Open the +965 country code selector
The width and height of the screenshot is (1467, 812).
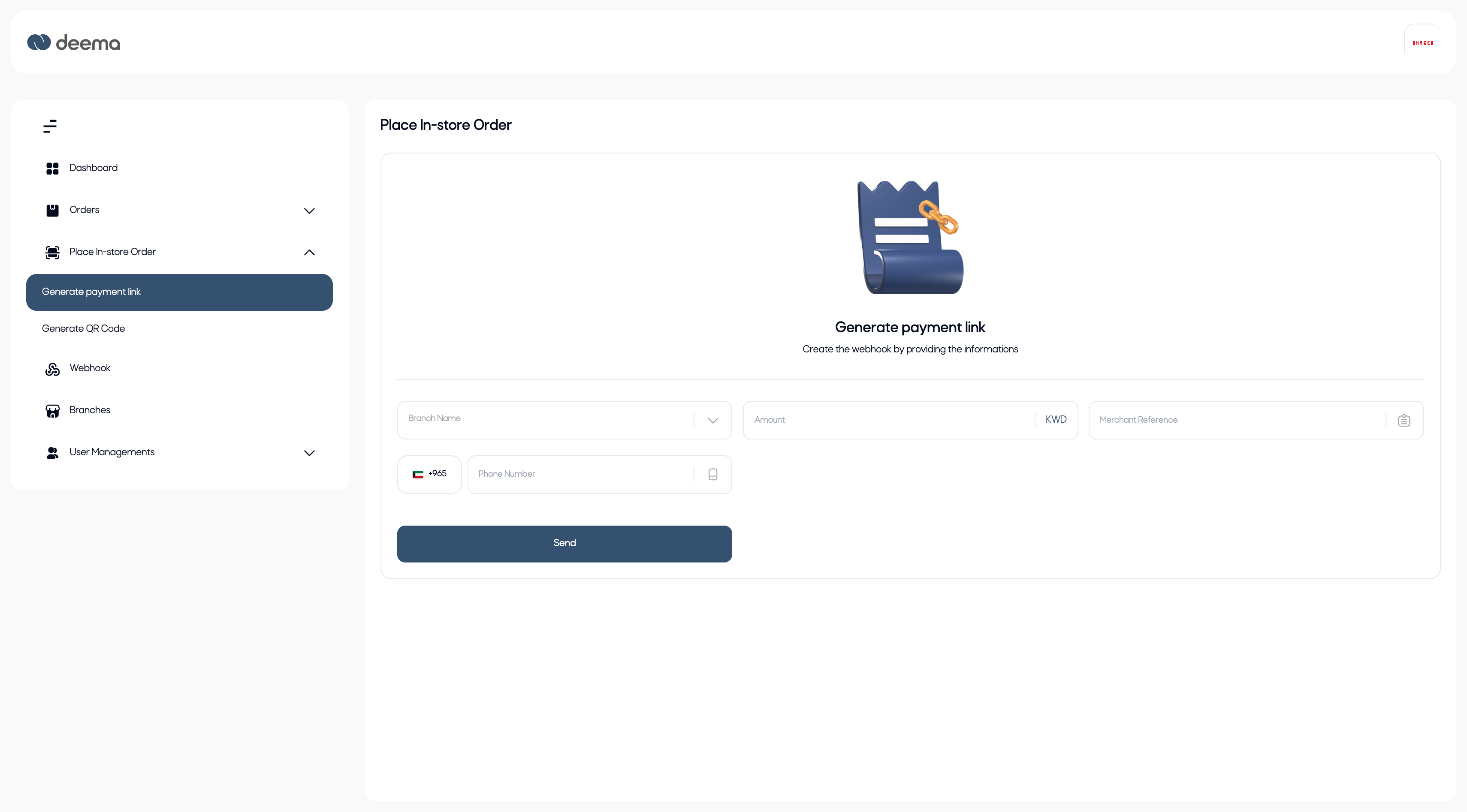429,474
